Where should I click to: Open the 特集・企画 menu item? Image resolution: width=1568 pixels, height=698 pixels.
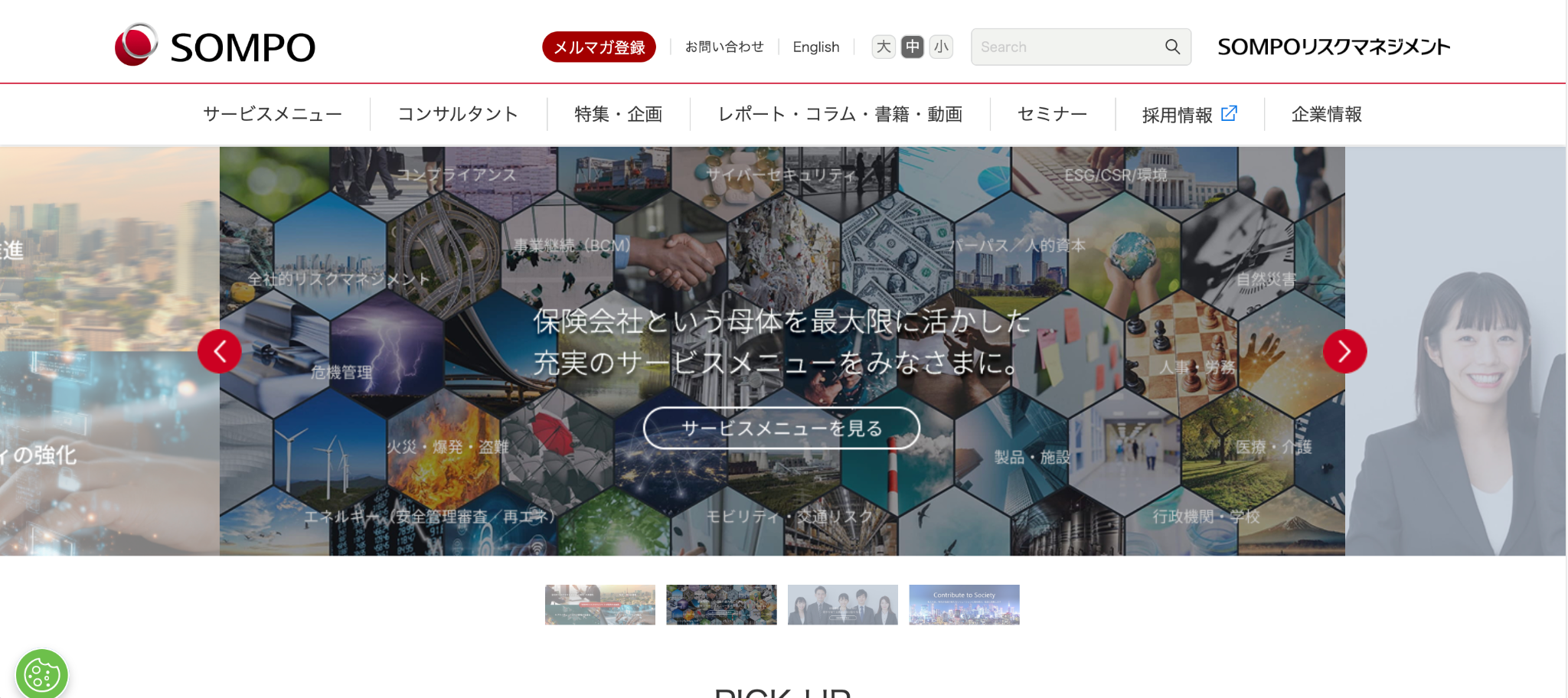click(619, 114)
